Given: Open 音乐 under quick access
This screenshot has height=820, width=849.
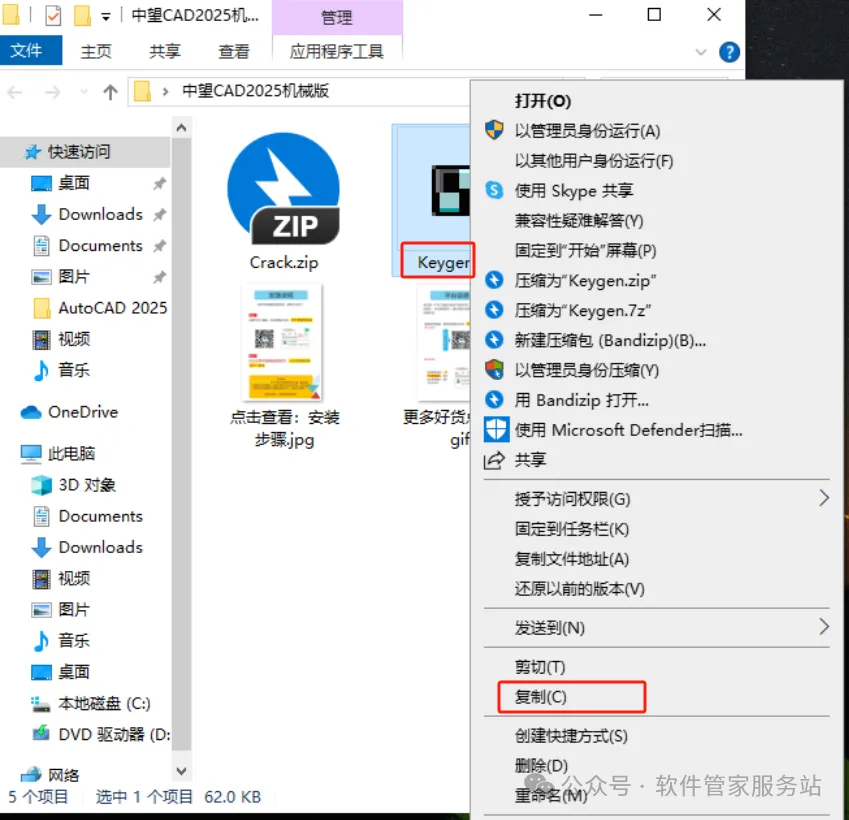Looking at the screenshot, I should tap(74, 370).
